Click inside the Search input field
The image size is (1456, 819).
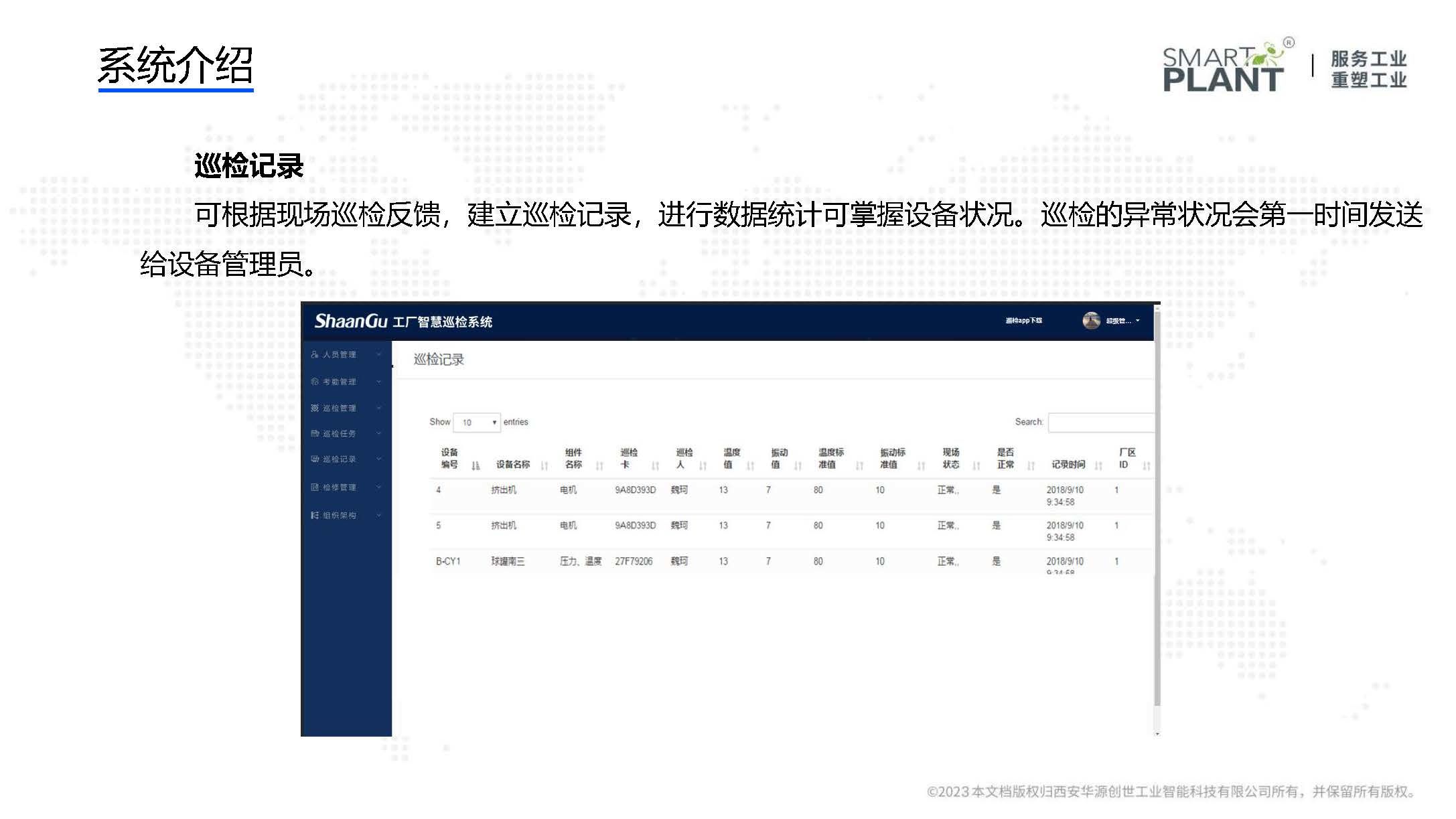(x=1101, y=423)
